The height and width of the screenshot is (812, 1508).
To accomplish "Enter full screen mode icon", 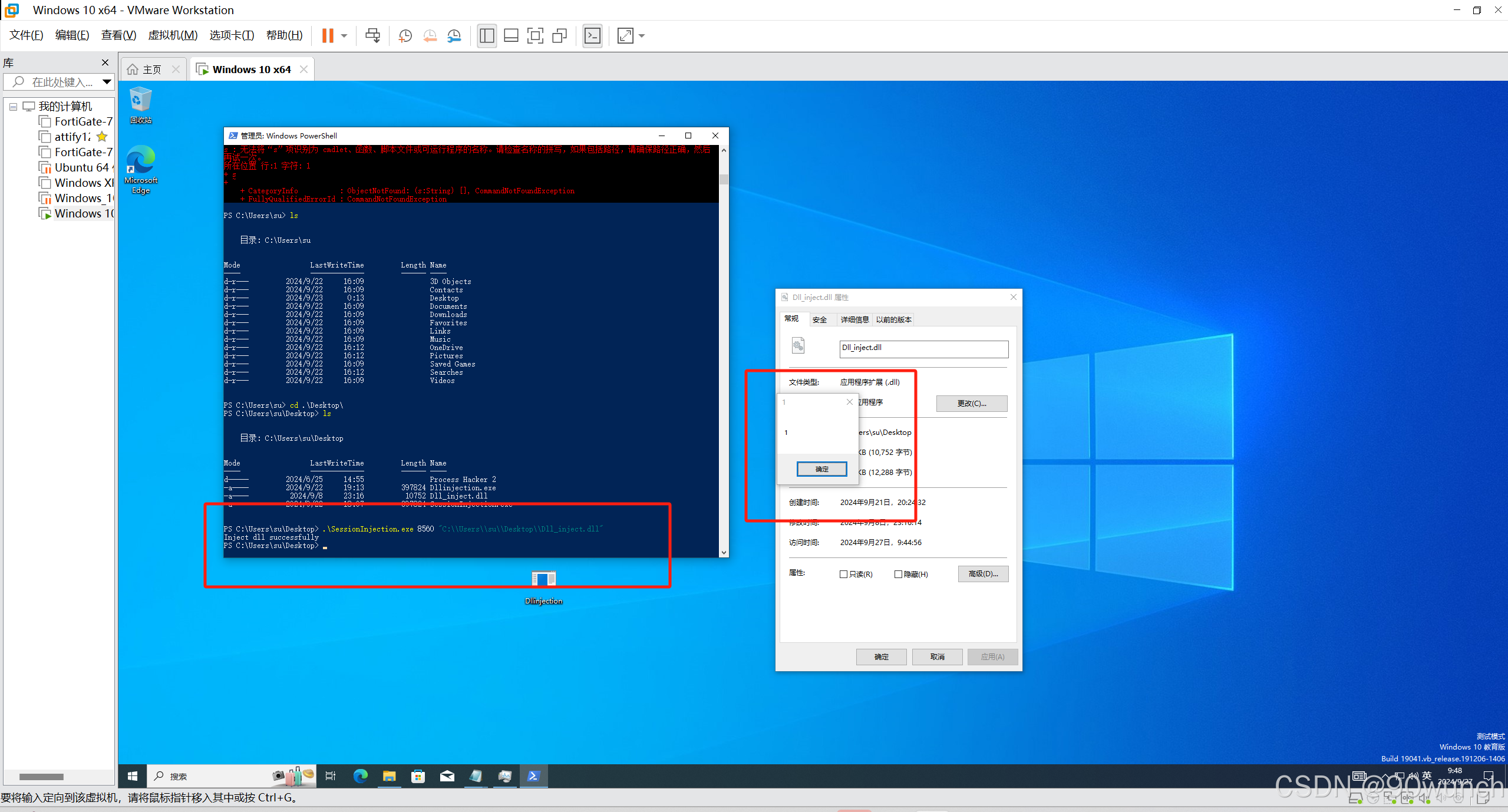I will [534, 36].
